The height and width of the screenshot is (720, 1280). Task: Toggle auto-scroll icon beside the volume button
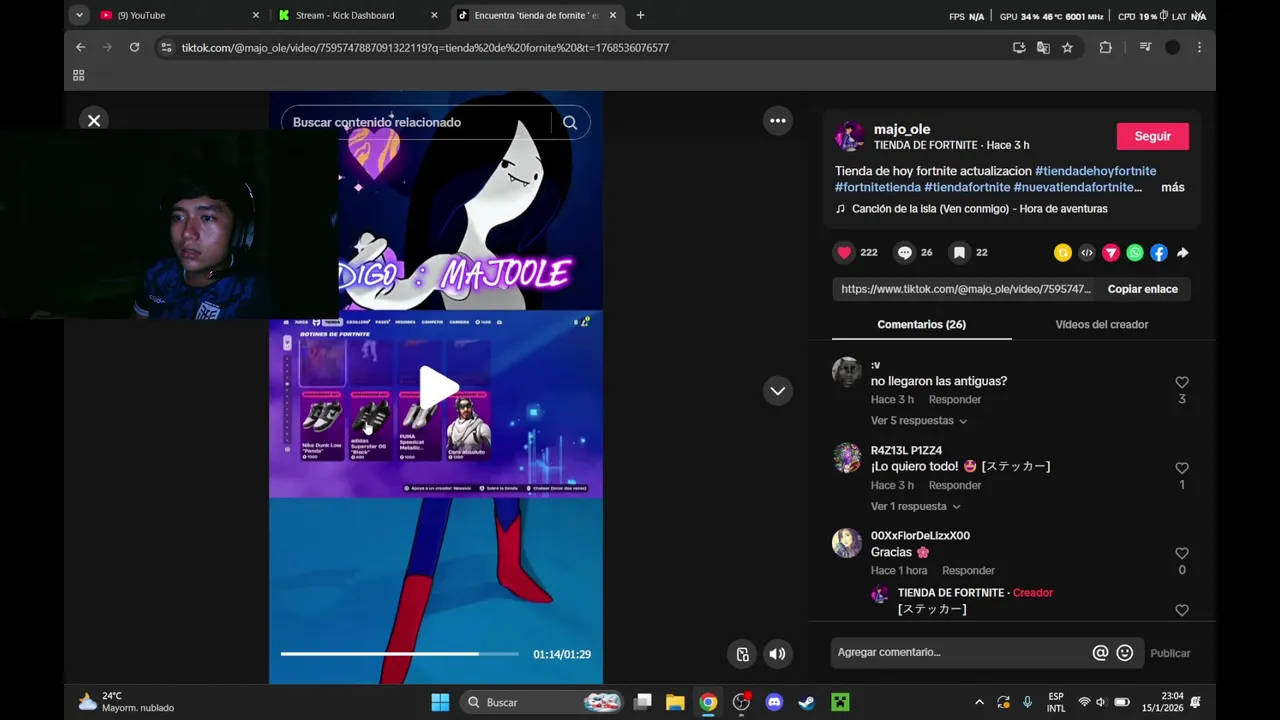pyautogui.click(x=742, y=654)
